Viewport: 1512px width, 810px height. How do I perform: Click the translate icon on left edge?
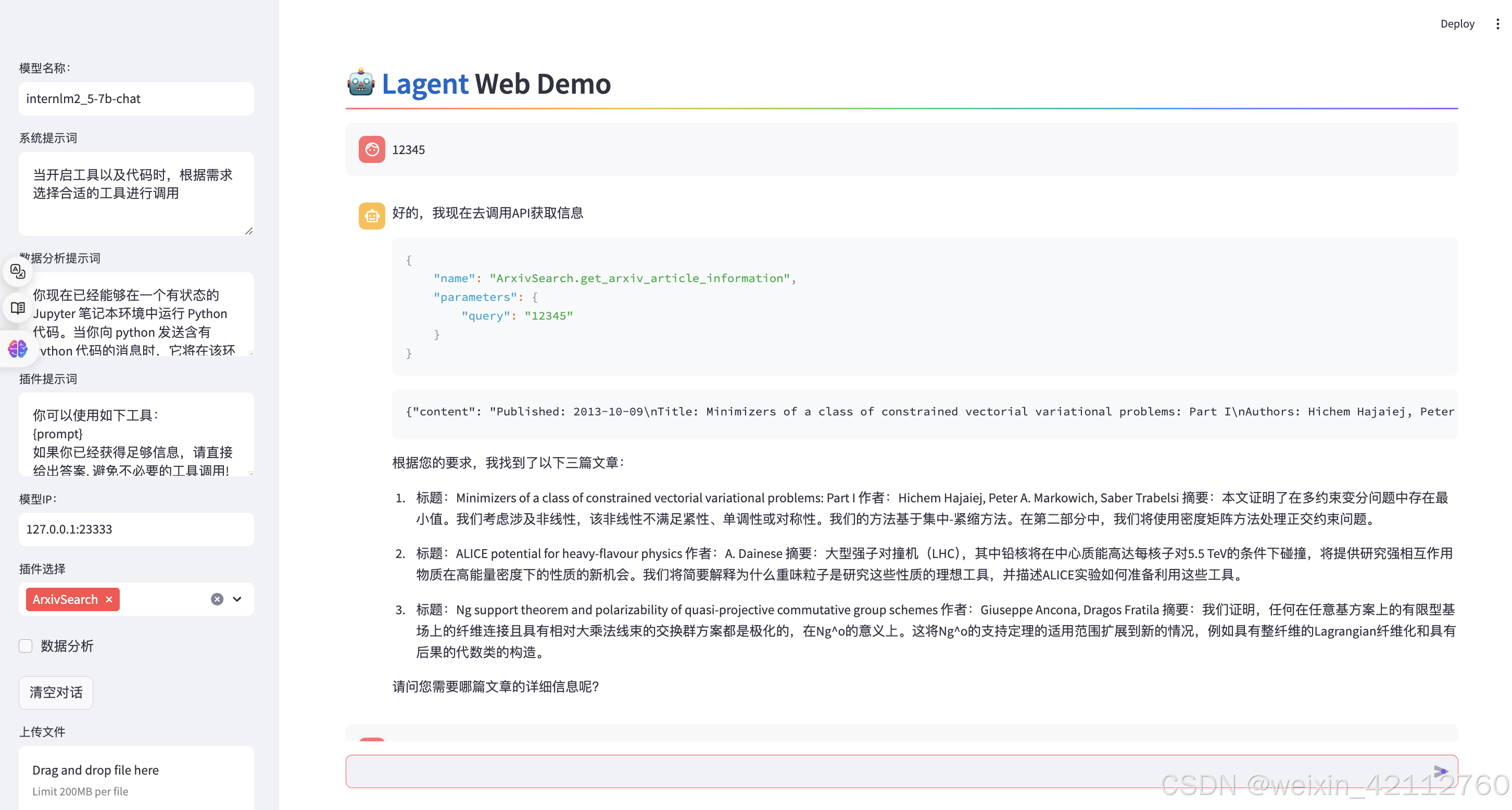click(18, 271)
